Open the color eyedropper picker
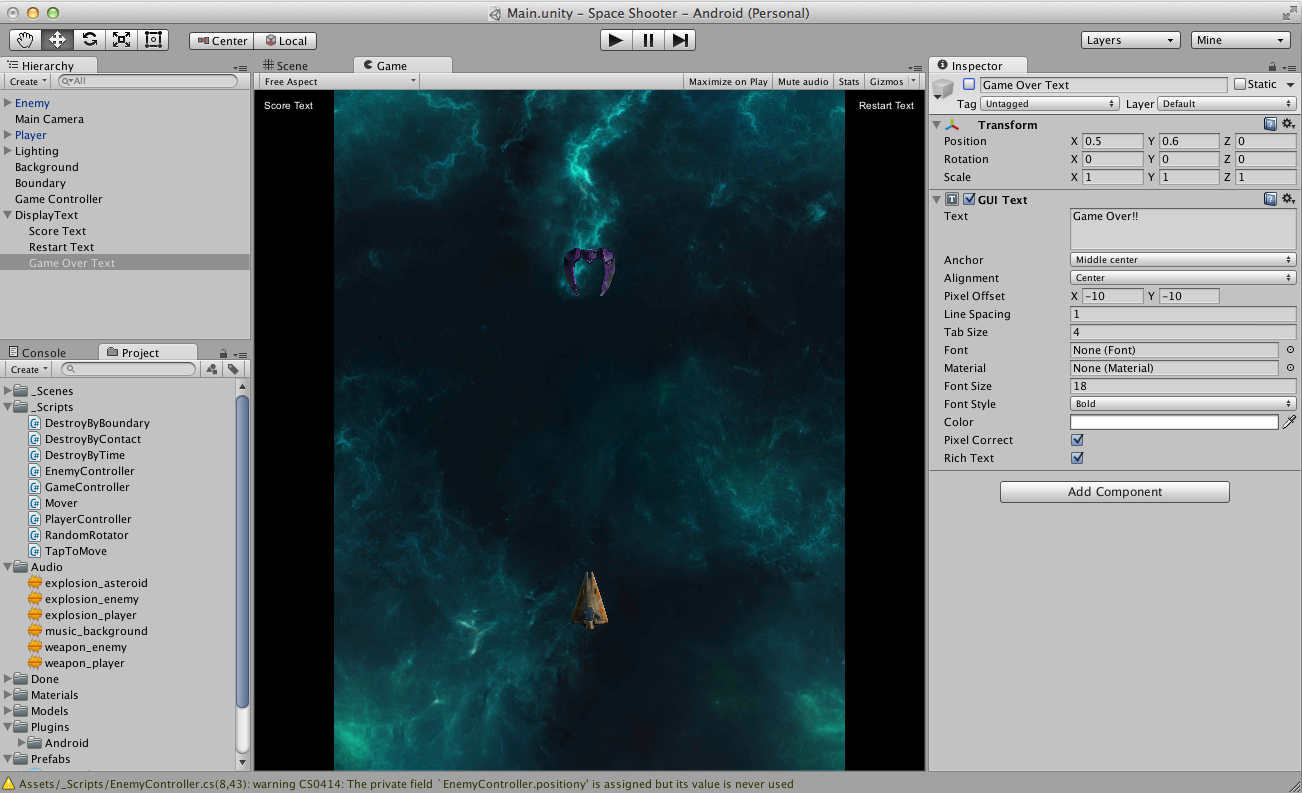Screen dimensions: 1302x793 [x=1289, y=423]
